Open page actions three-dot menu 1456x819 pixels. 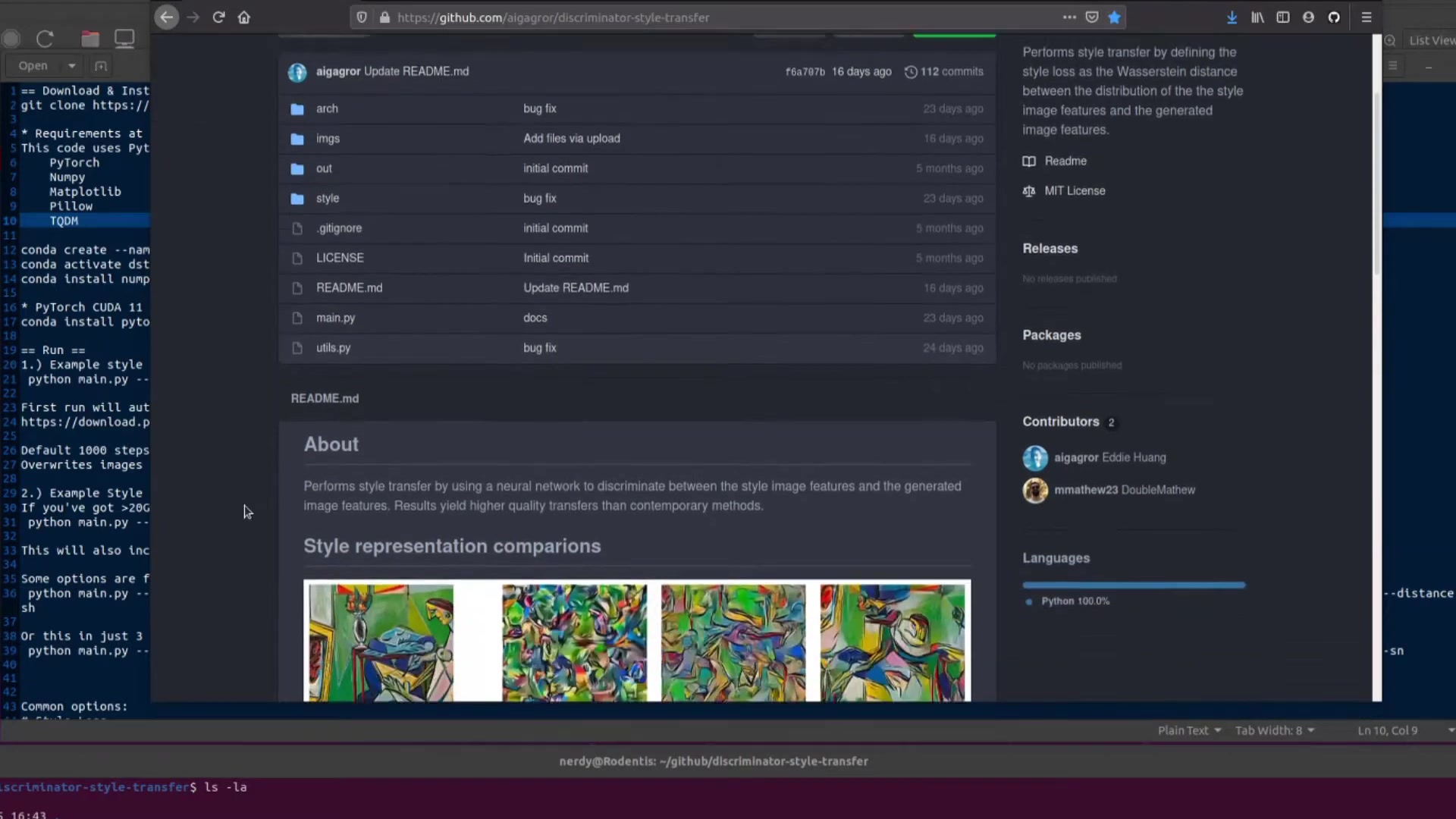click(1069, 17)
